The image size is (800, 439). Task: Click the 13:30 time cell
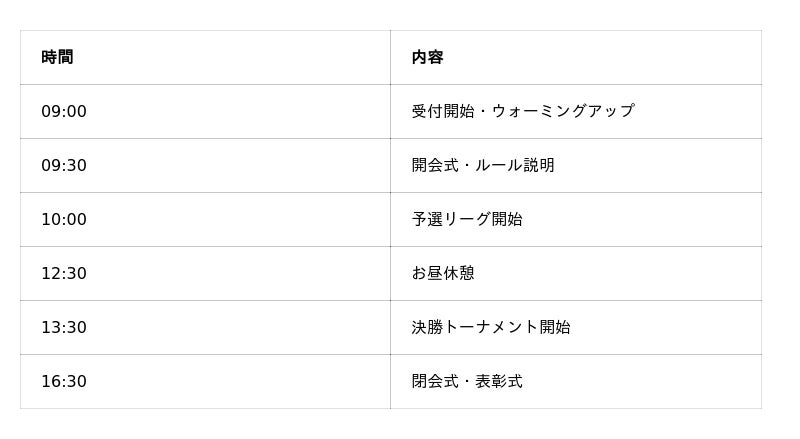tap(64, 328)
